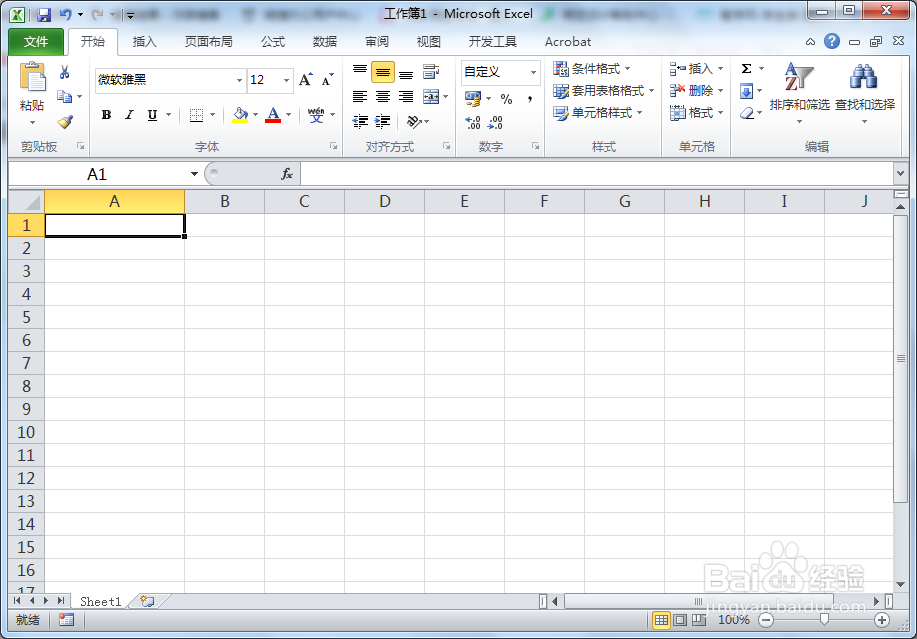This screenshot has width=917, height=639.
Task: Click the Paste clipboard icon
Action: 32,78
